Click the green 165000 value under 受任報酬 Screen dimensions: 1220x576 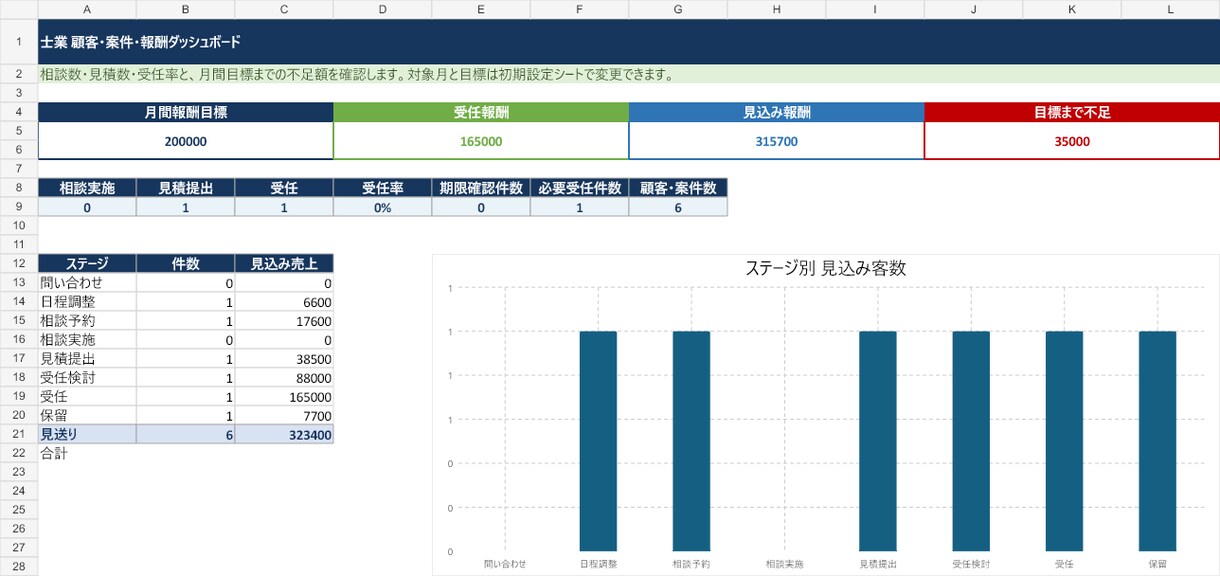pyautogui.click(x=481, y=141)
